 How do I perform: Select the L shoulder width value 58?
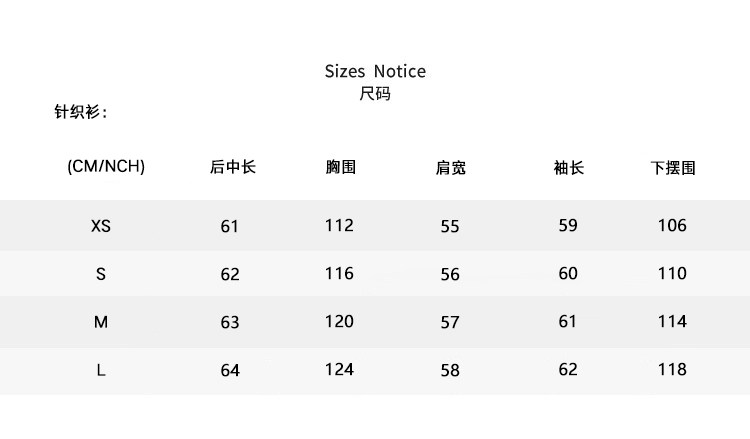point(450,370)
